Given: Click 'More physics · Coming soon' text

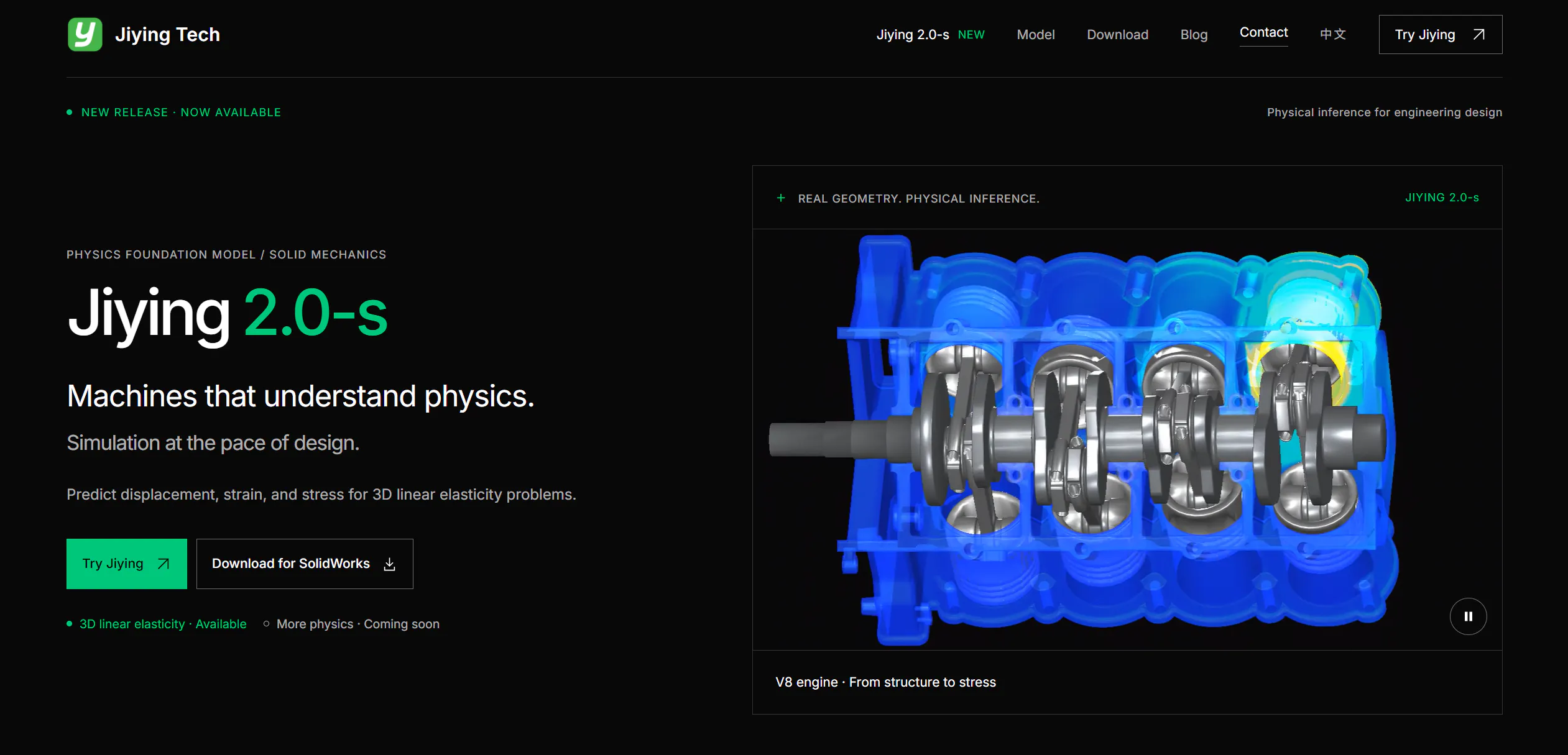Looking at the screenshot, I should click(x=358, y=624).
